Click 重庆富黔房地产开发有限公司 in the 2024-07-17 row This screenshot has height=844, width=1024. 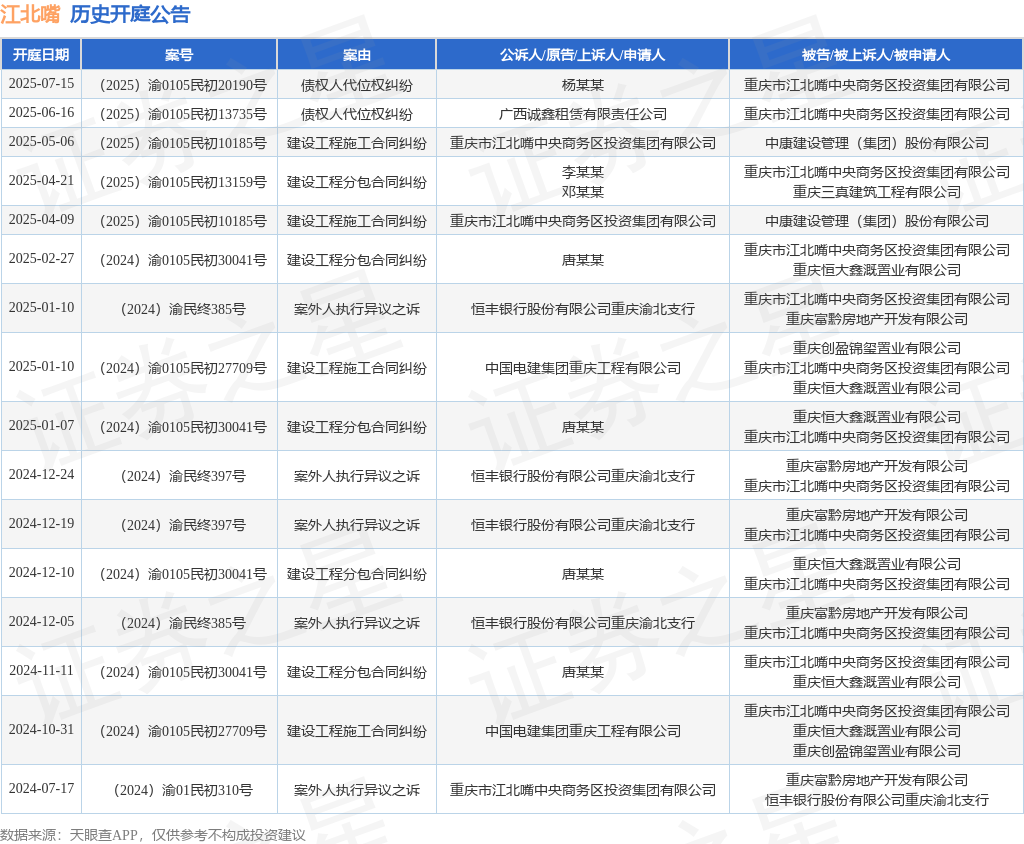pos(876,780)
